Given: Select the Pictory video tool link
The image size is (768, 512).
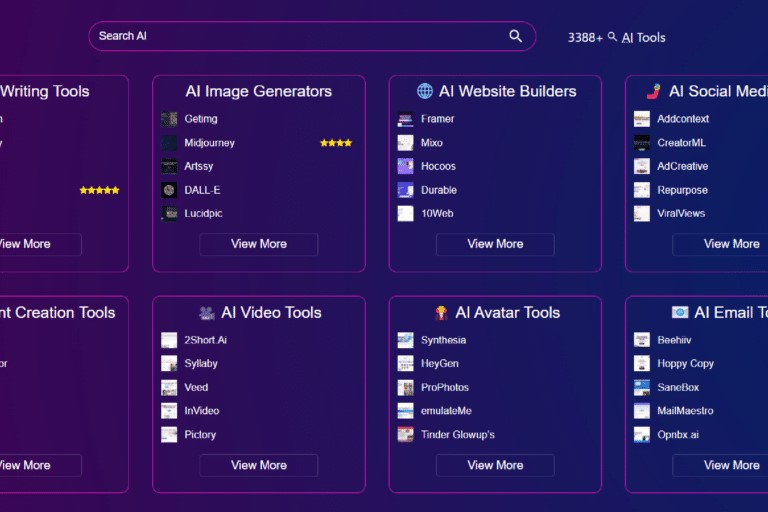Looking at the screenshot, I should pos(200,435).
